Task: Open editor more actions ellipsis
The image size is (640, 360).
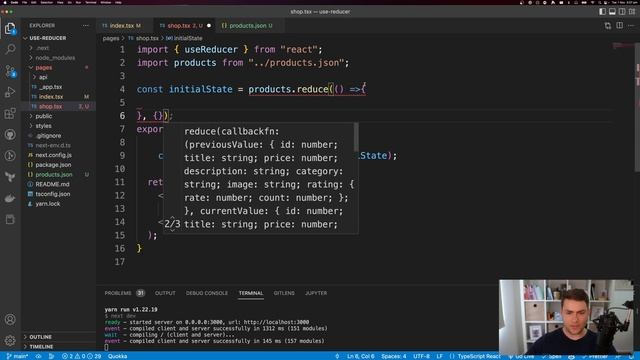Action: tap(631, 25)
